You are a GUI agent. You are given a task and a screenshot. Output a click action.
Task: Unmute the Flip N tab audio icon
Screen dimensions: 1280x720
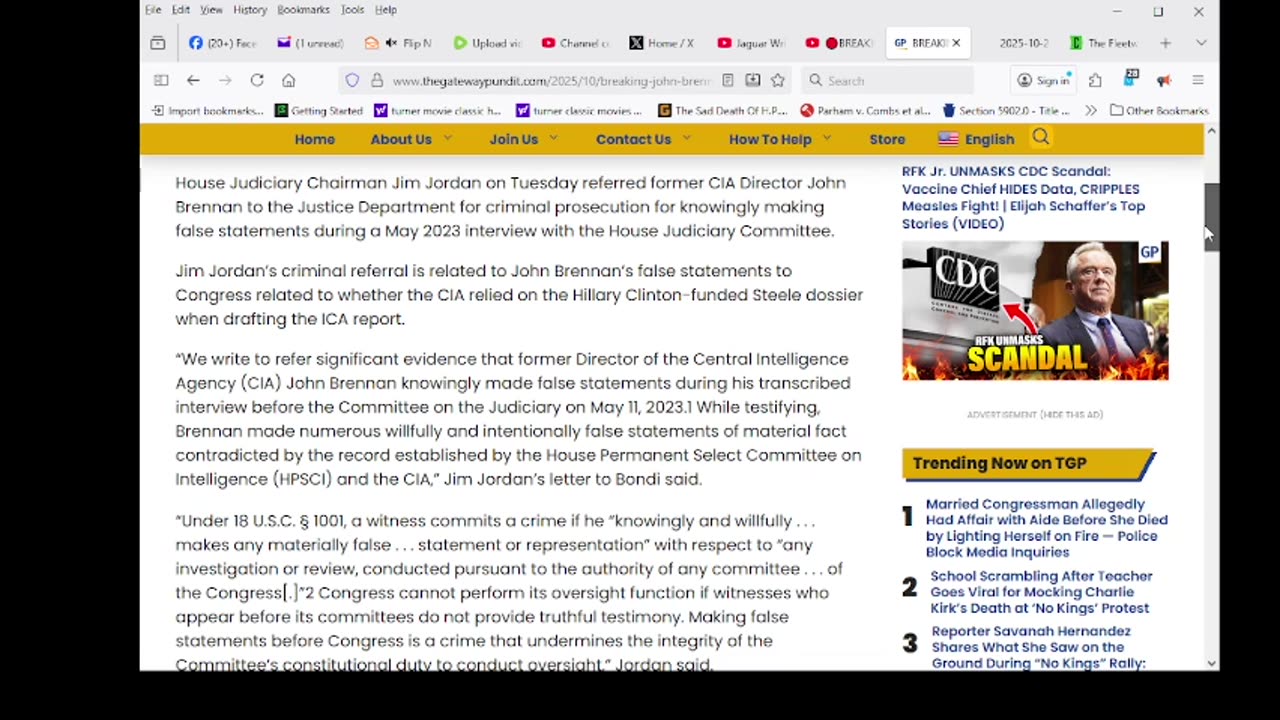tap(391, 43)
